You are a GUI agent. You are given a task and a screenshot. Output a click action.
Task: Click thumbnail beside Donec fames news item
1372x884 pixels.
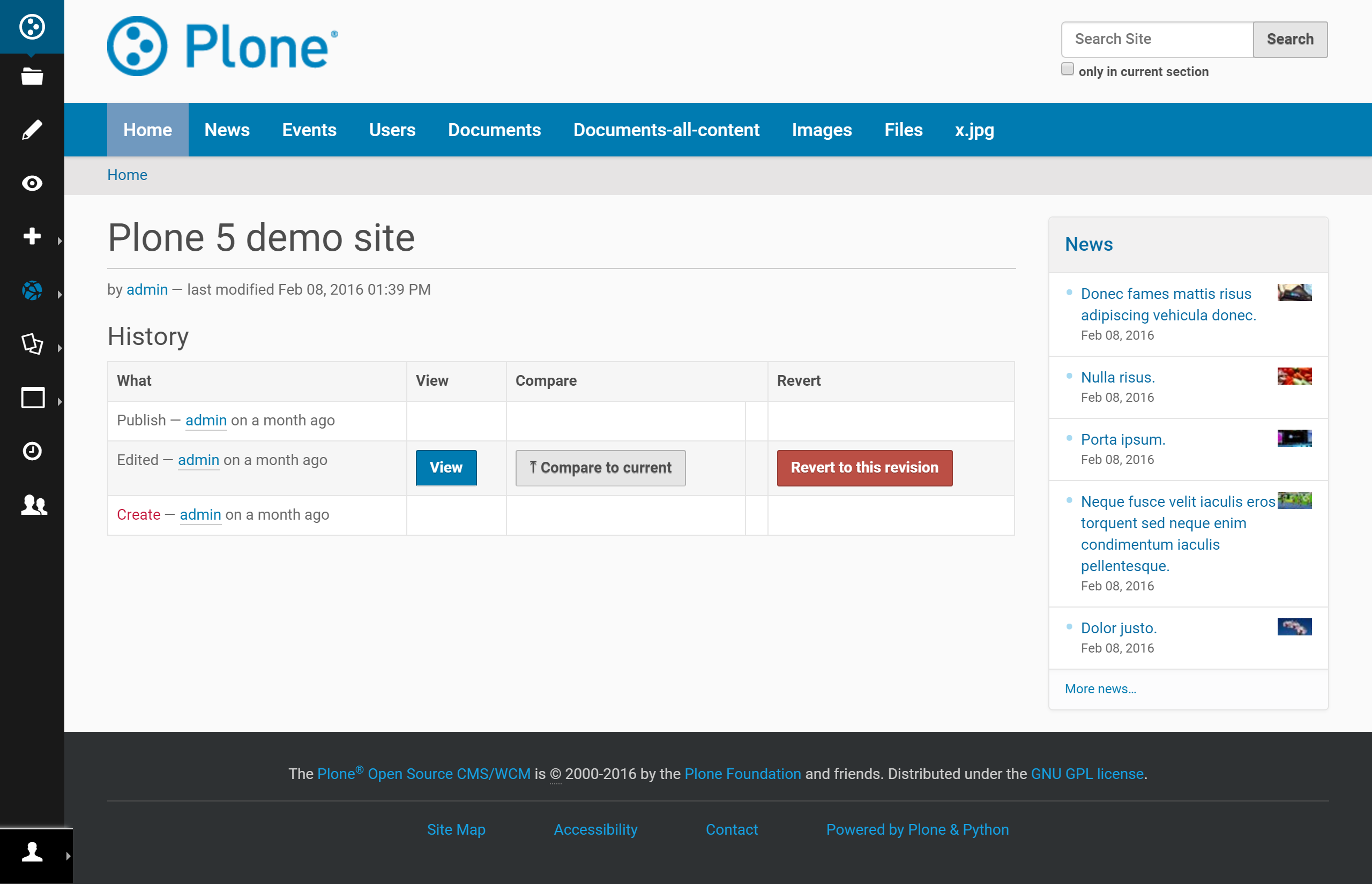coord(1294,292)
